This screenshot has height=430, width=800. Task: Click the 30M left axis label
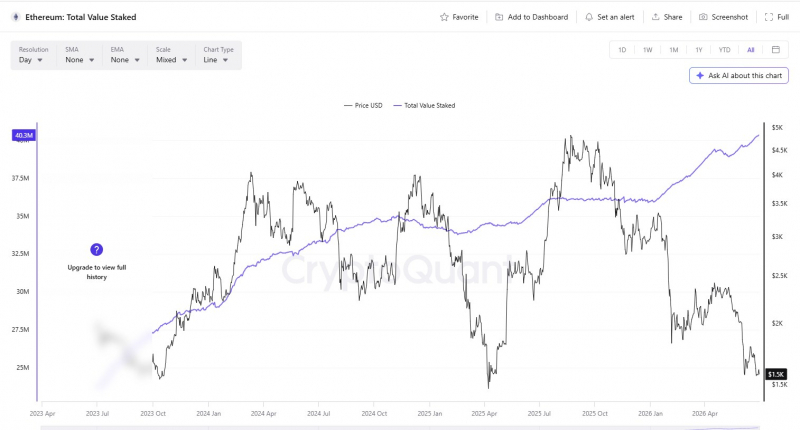pyautogui.click(x=22, y=292)
